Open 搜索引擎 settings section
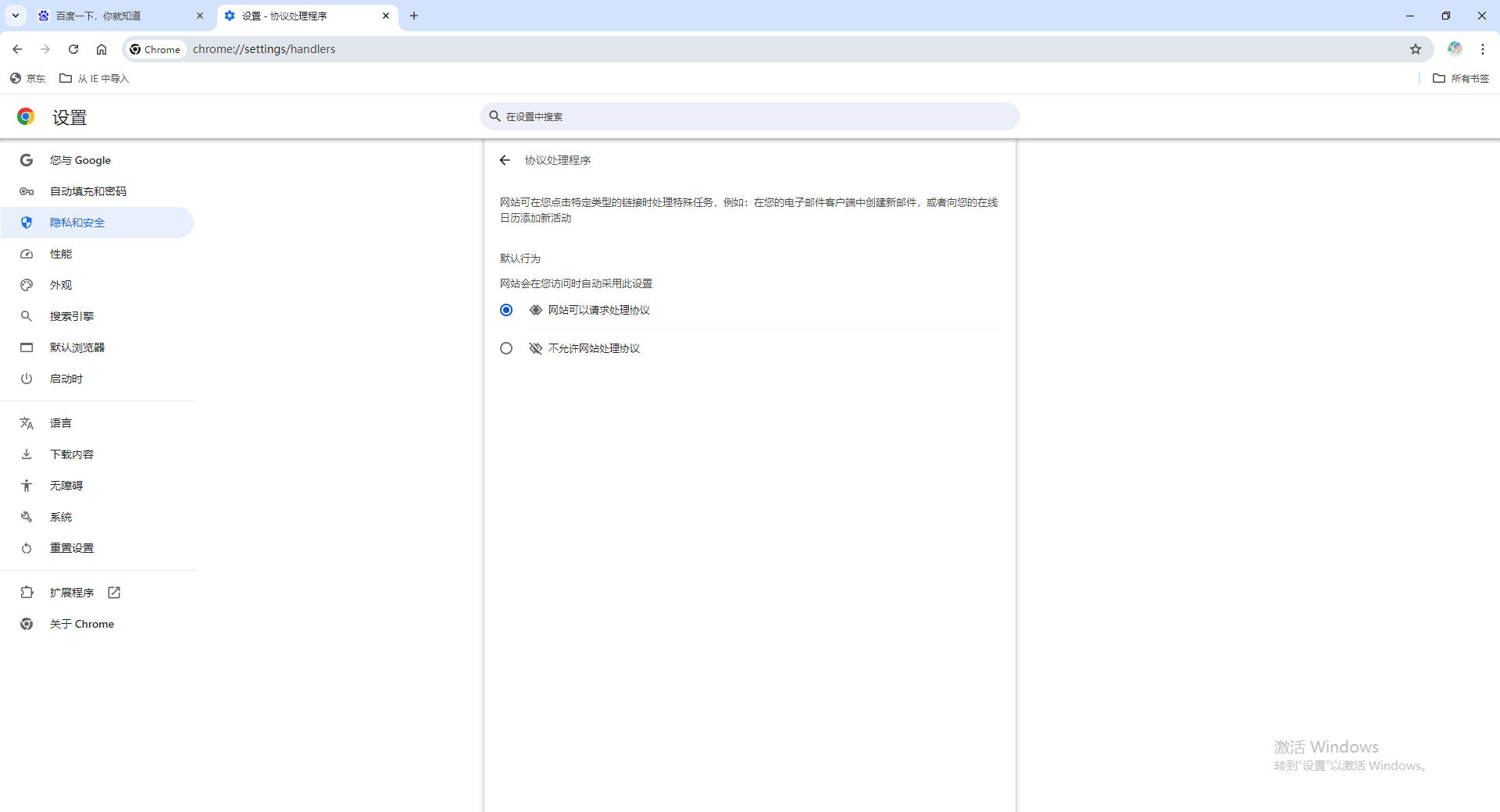Viewport: 1500px width, 812px height. 98,316
